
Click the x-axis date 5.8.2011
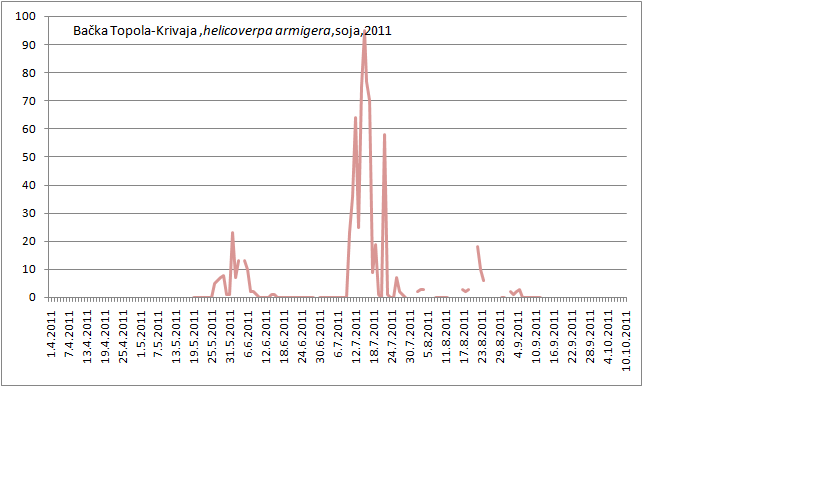[x=428, y=340]
